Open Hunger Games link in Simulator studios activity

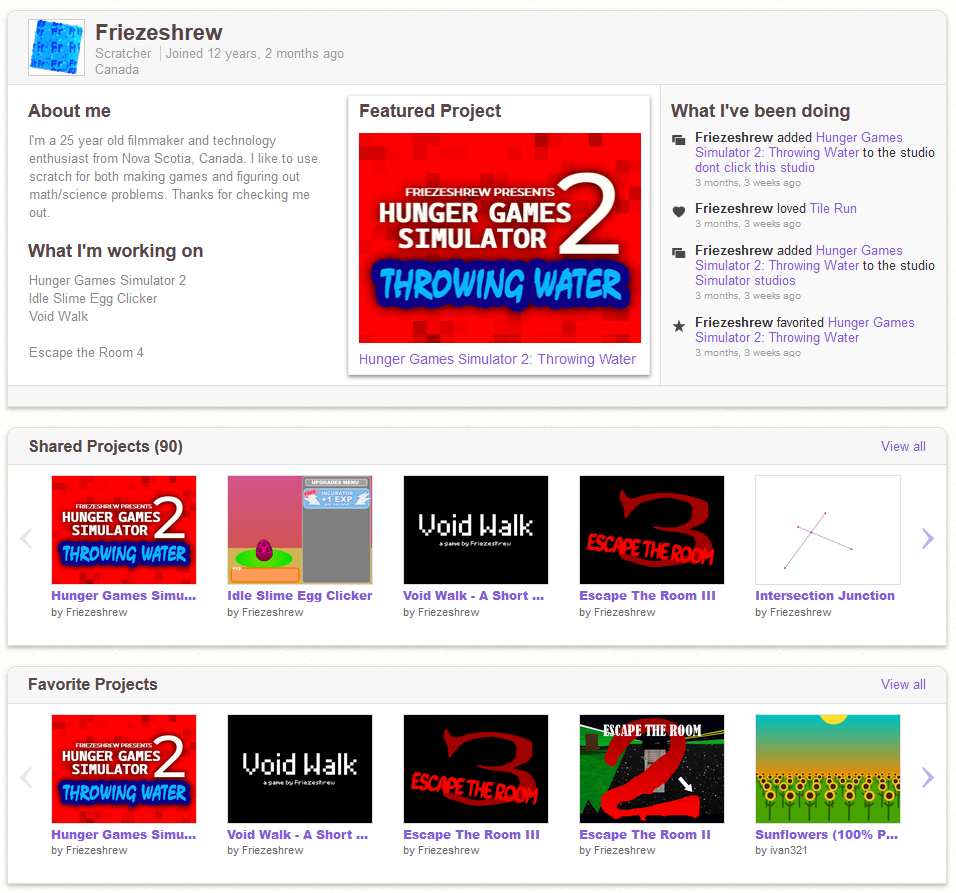(x=799, y=258)
